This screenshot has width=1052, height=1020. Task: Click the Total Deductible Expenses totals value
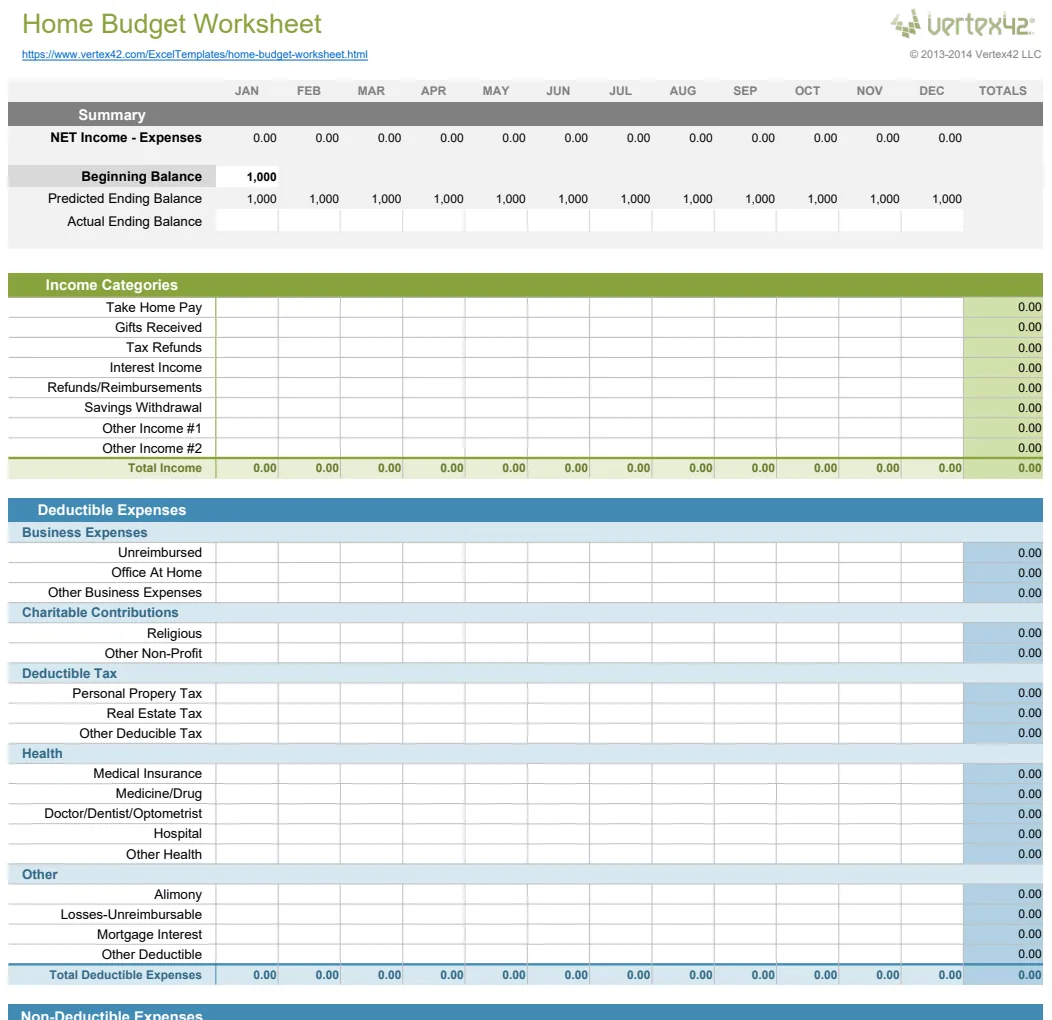[x=1029, y=975]
